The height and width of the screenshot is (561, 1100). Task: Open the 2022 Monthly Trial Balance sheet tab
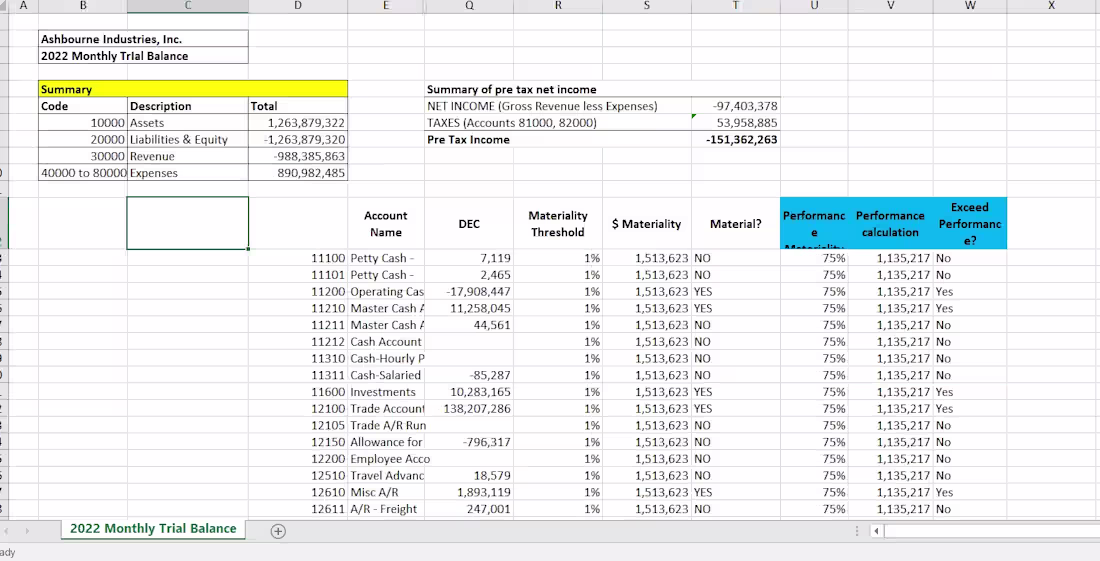153,529
